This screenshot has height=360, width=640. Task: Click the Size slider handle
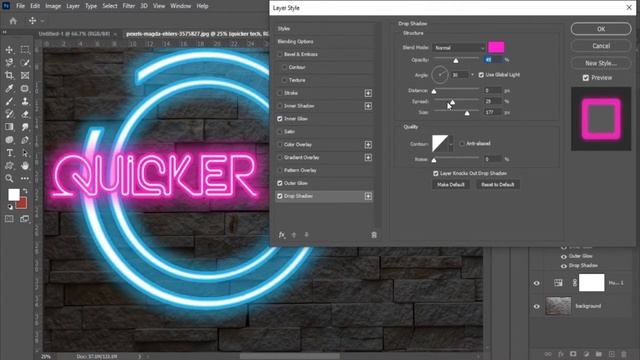467,113
